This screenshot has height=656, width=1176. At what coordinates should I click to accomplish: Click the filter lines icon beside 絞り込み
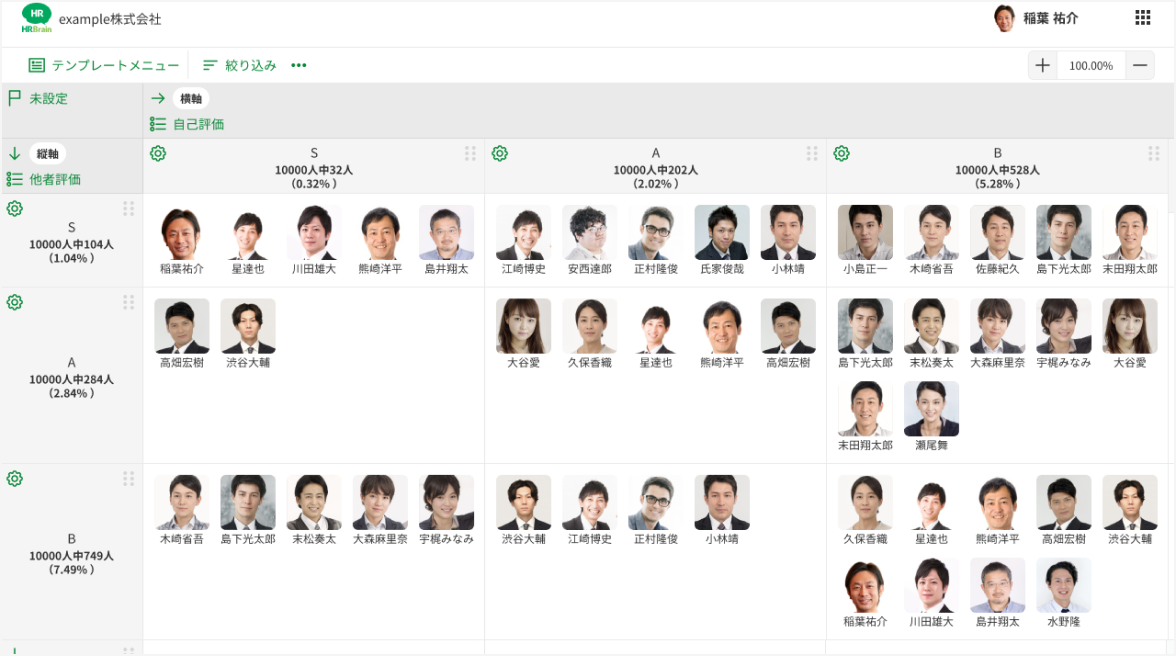coord(210,66)
